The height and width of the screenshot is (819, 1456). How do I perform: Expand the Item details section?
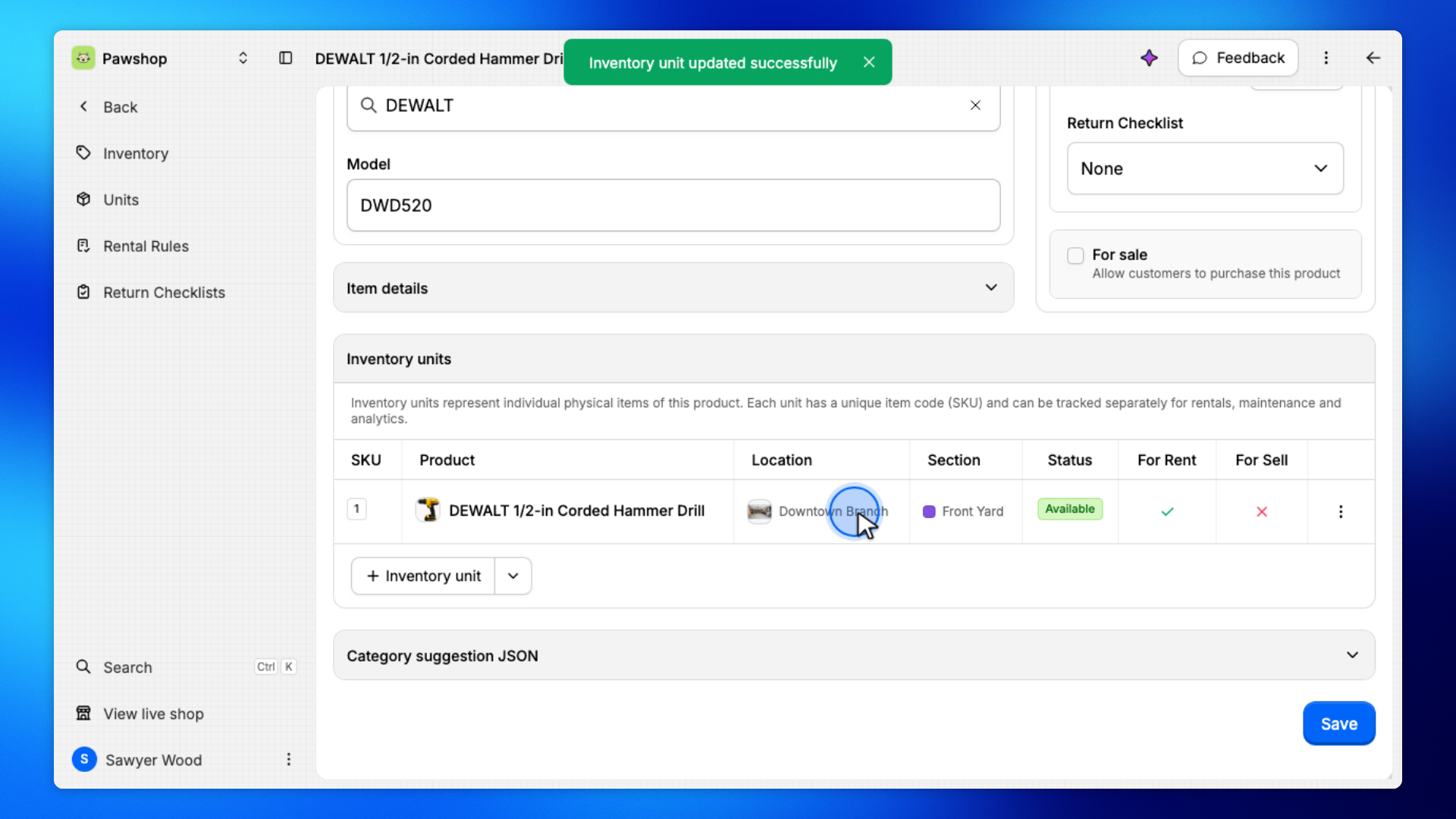tap(673, 287)
